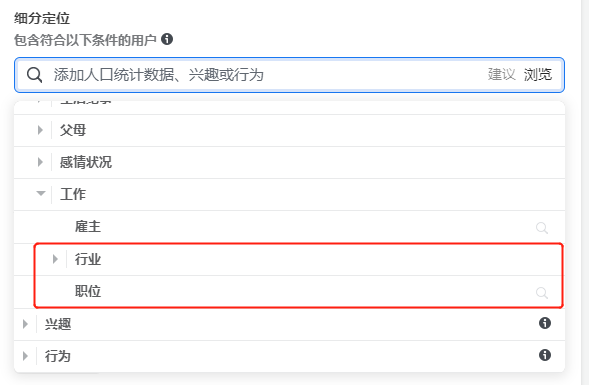589x385 pixels.
Task: Expand the 行为 category arrow
Action: tap(25, 356)
